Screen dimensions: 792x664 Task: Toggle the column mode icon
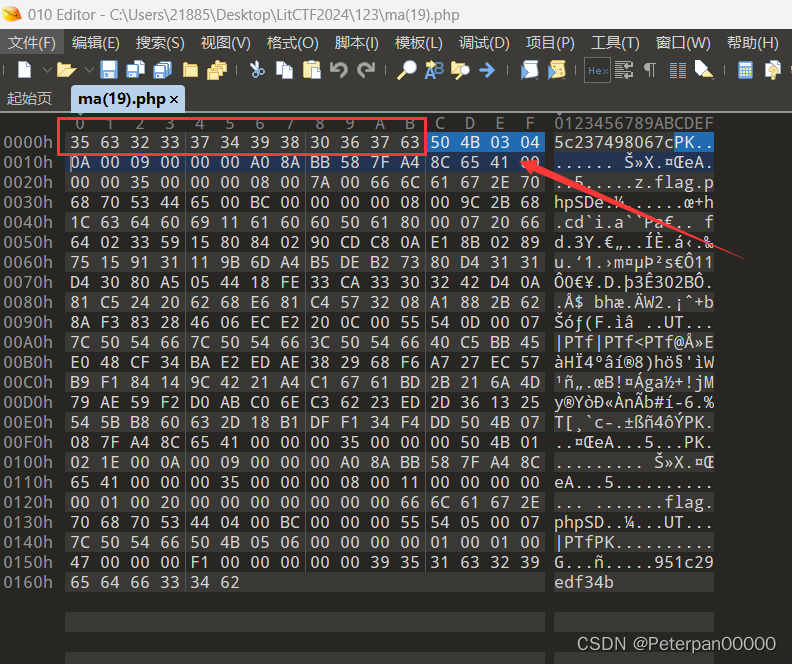(x=677, y=70)
